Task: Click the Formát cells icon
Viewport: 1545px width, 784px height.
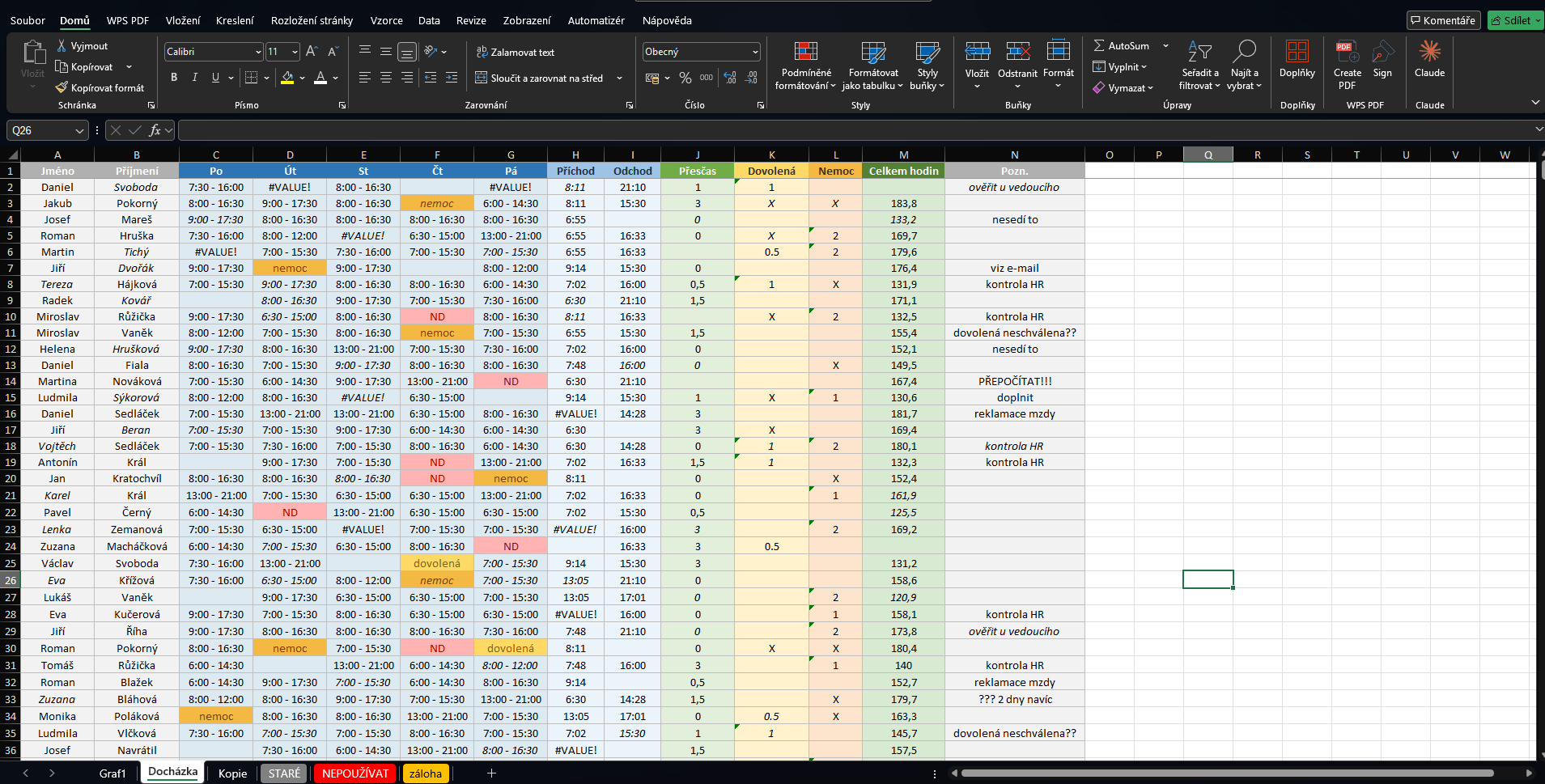Action: pyautogui.click(x=1059, y=50)
